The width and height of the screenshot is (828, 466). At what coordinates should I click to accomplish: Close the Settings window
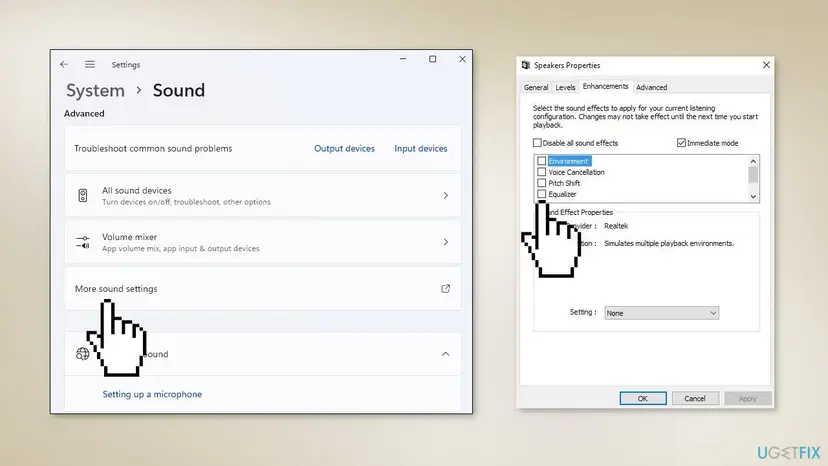tap(463, 59)
